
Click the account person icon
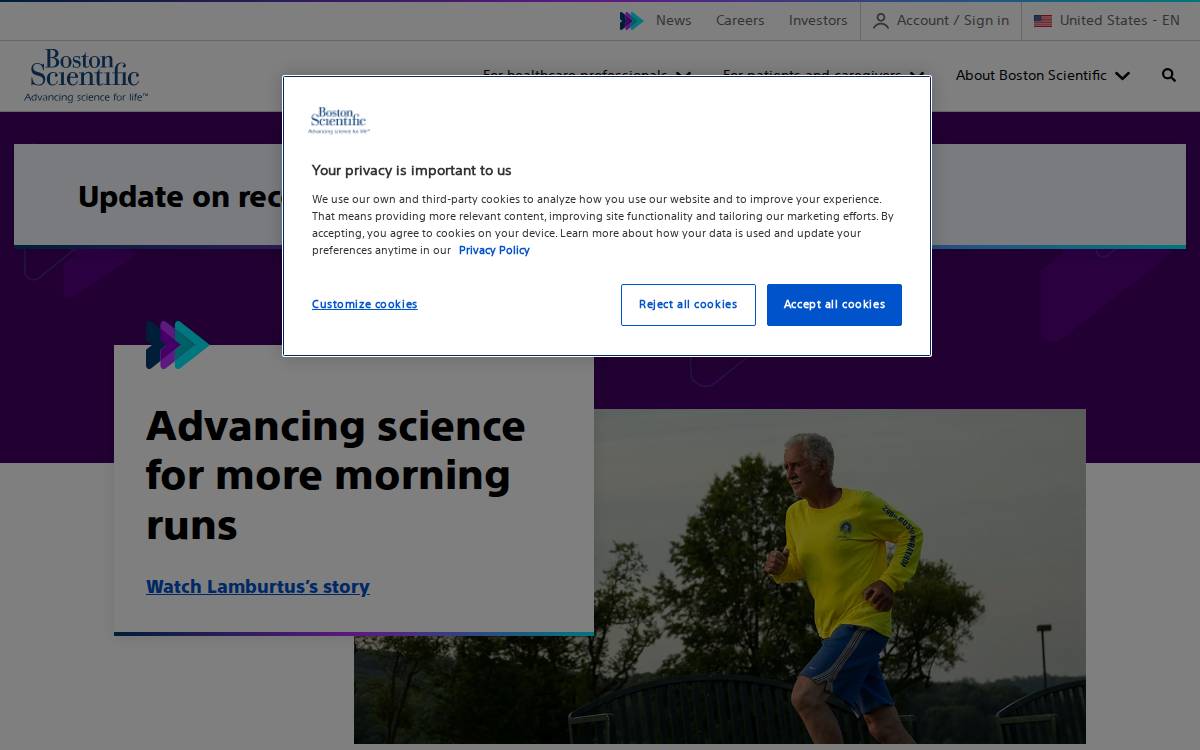pos(881,21)
